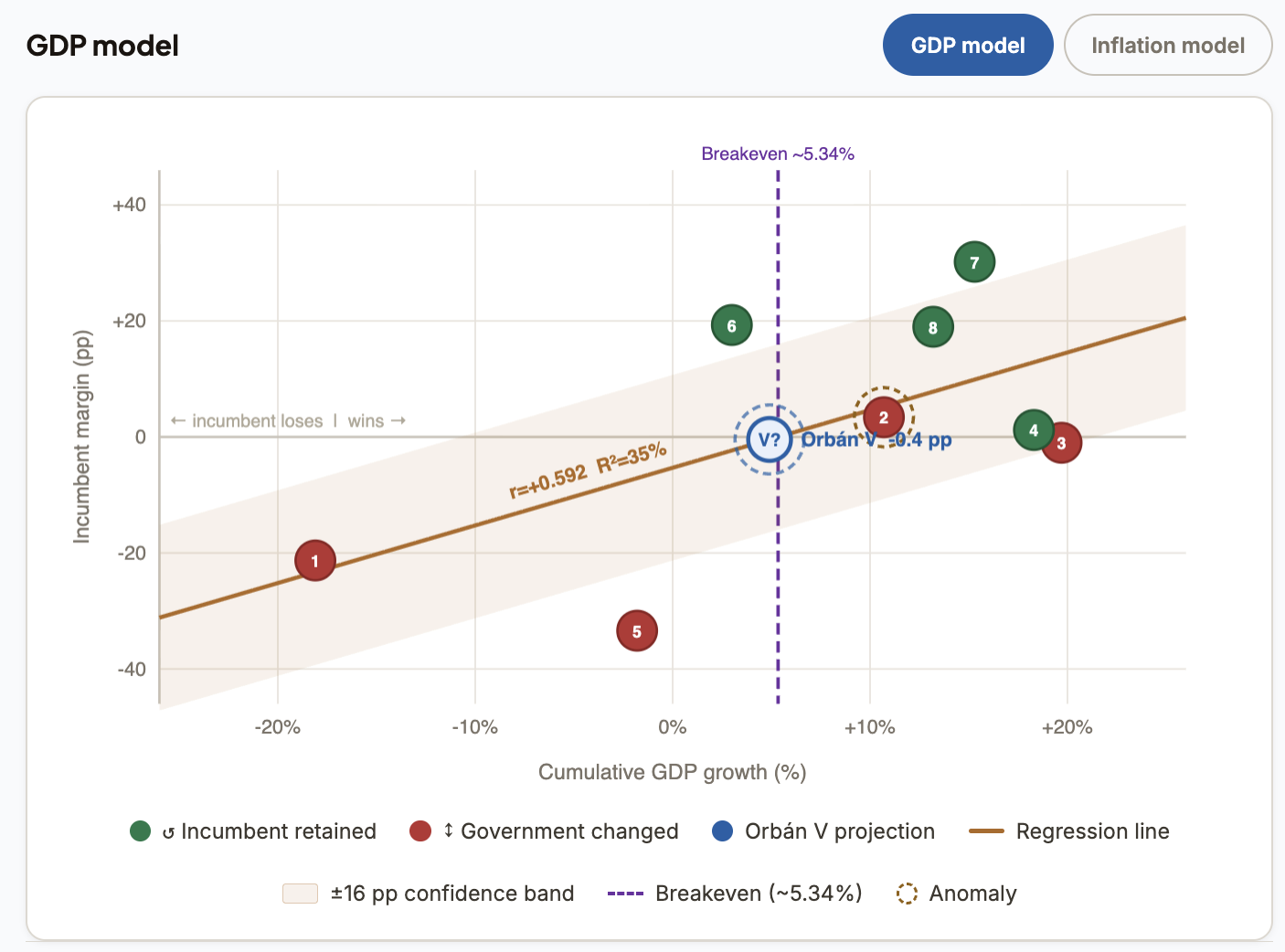Select the green Incumbent retained legend marker
This screenshot has width=1285, height=952.
tap(140, 831)
